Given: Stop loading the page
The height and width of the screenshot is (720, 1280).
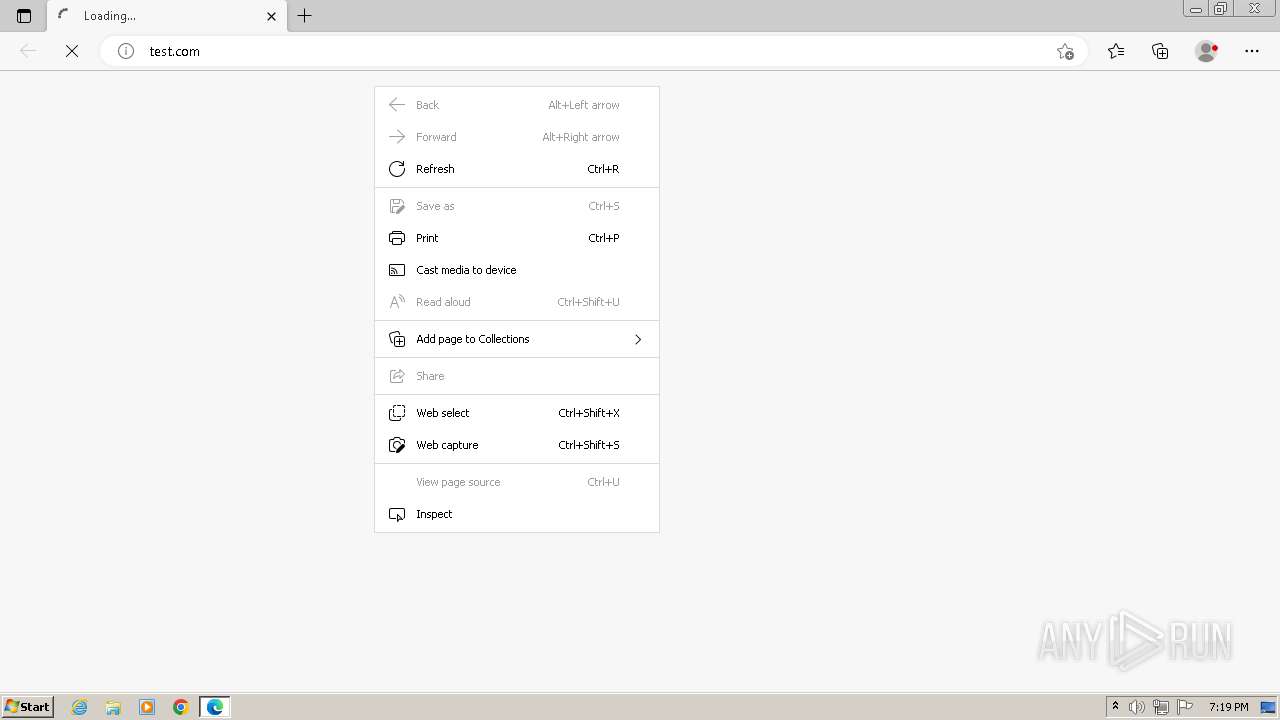Looking at the screenshot, I should click(72, 51).
